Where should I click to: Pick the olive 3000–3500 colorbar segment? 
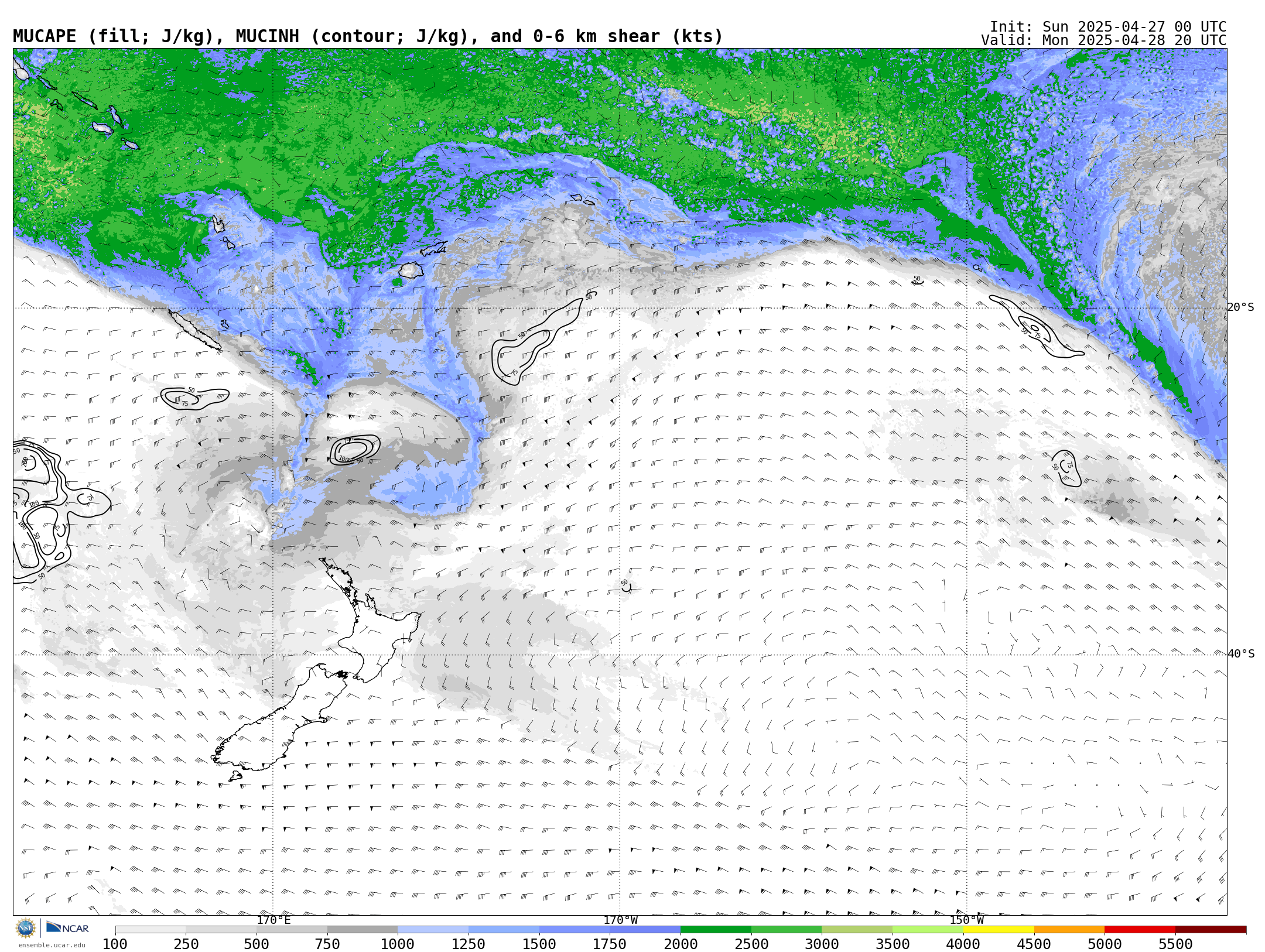(x=857, y=930)
